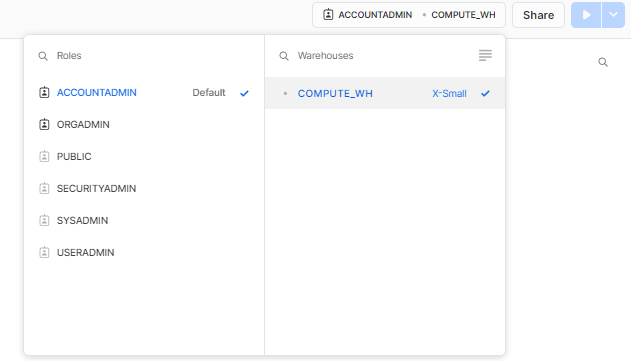Click the checkmark next to COMPUTE_WH
The height and width of the screenshot is (361, 631).
(485, 93)
